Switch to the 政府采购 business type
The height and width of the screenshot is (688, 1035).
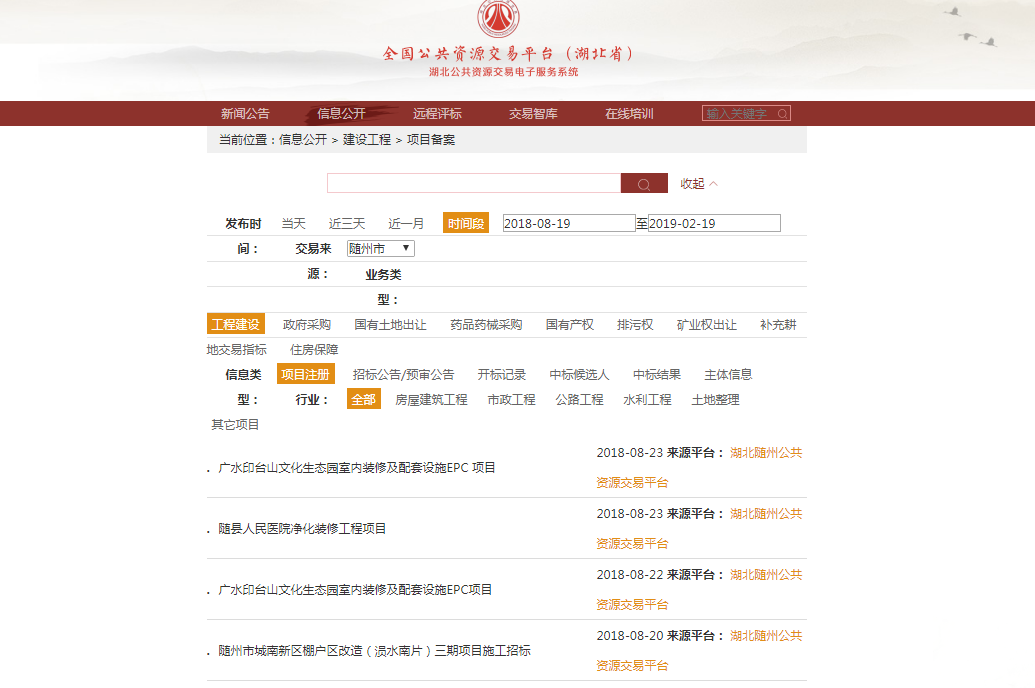307,325
